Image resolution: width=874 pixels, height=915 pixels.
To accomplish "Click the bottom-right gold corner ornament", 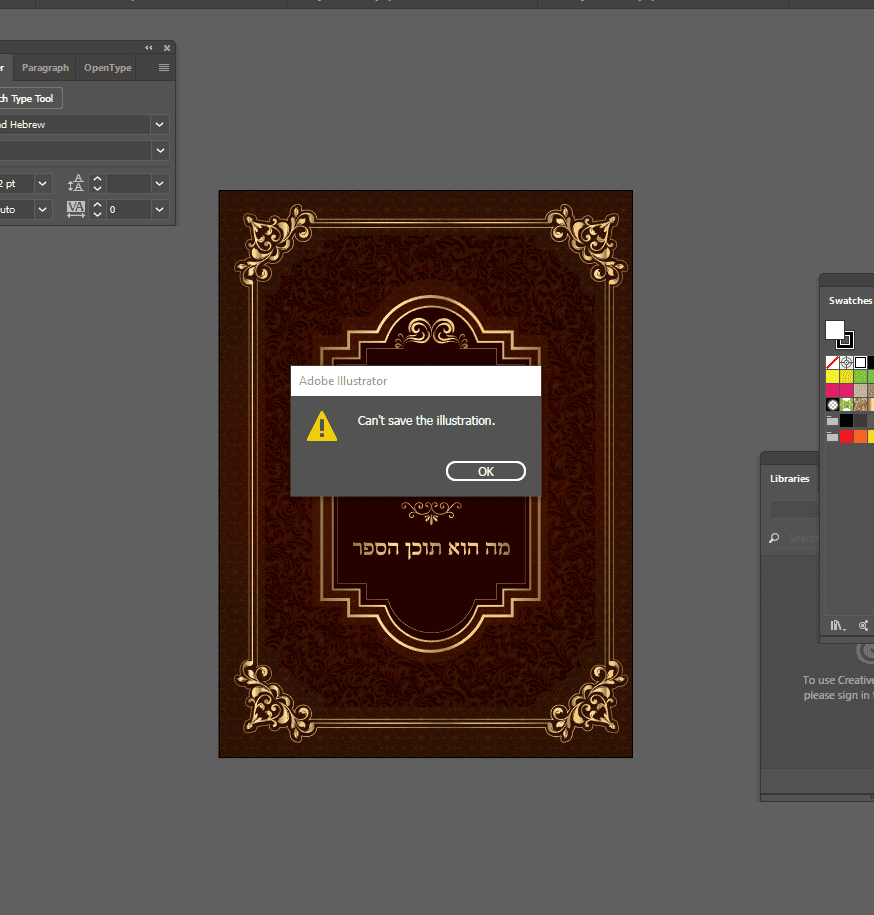I will (588, 700).
